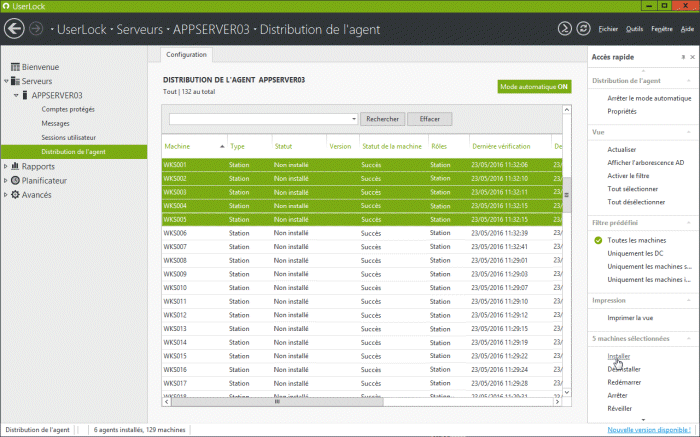700x437 pixels.
Task: Close the Accès rapide panel
Action: tap(692, 57)
